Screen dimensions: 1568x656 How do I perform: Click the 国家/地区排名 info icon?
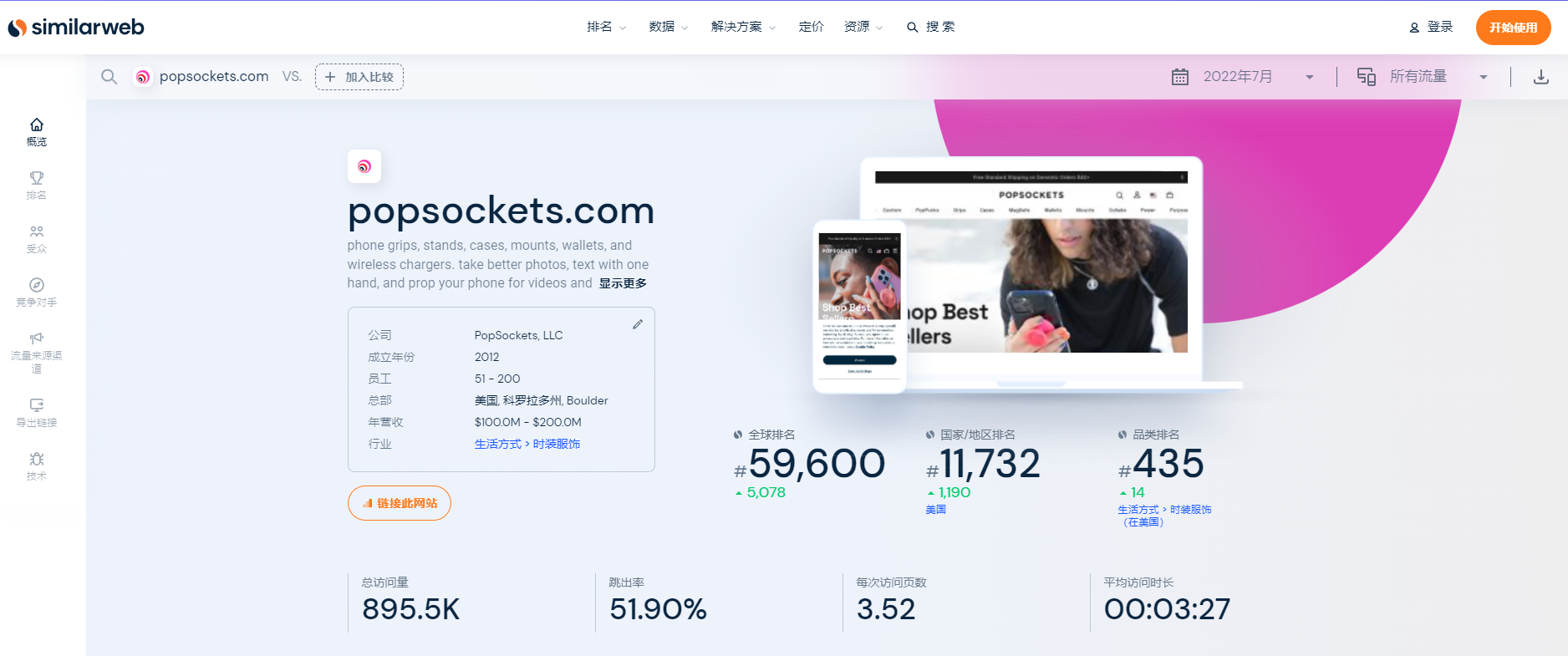[930, 435]
